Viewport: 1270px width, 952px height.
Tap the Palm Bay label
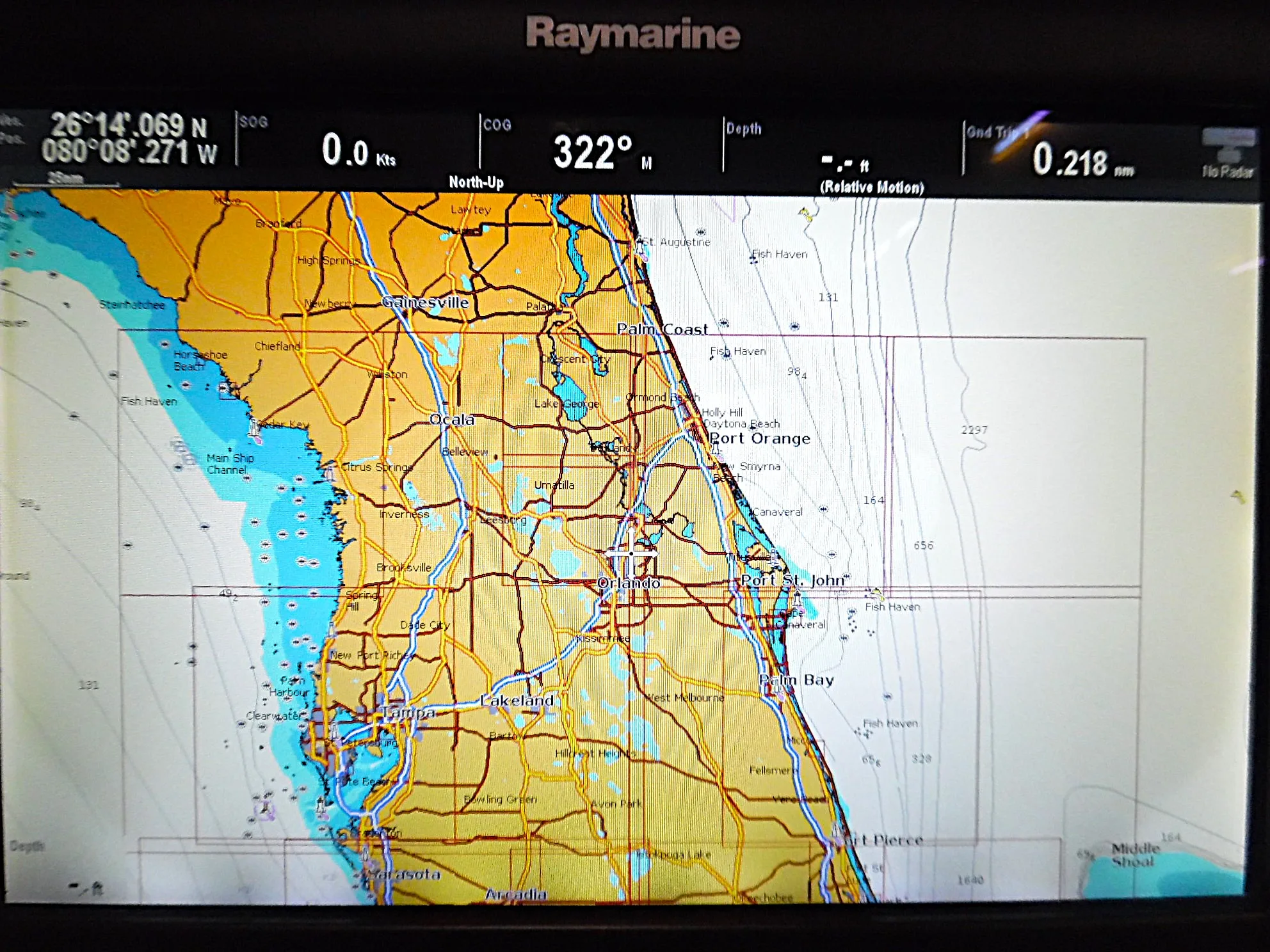pos(796,680)
